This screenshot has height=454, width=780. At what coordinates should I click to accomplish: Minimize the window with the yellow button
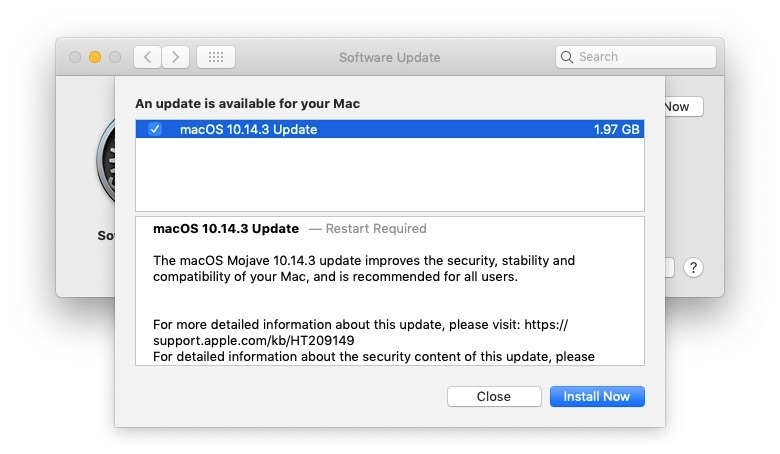95,57
